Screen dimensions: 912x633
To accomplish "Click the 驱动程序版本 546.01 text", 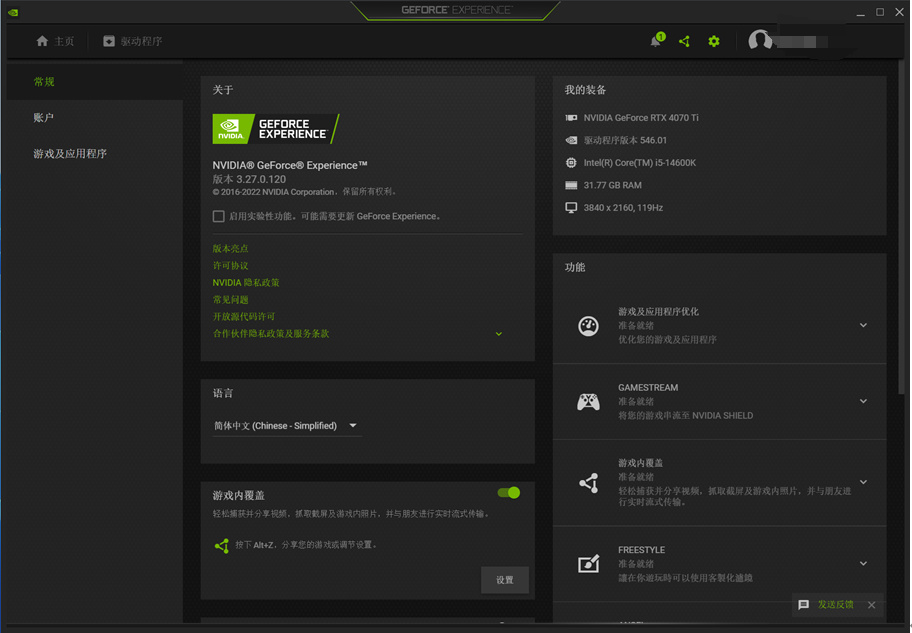I will click(625, 140).
